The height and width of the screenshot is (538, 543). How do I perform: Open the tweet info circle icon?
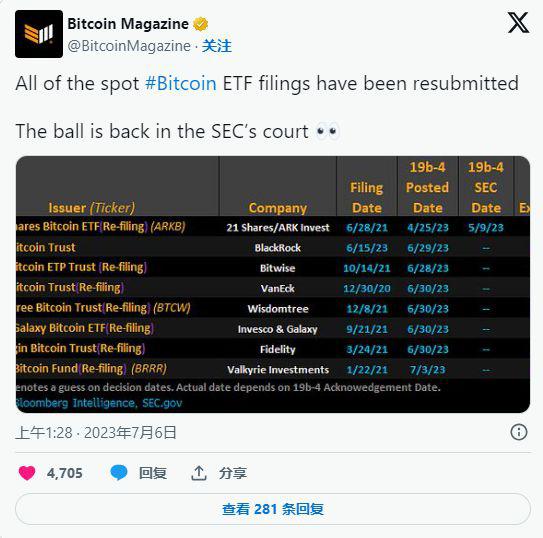click(x=519, y=432)
